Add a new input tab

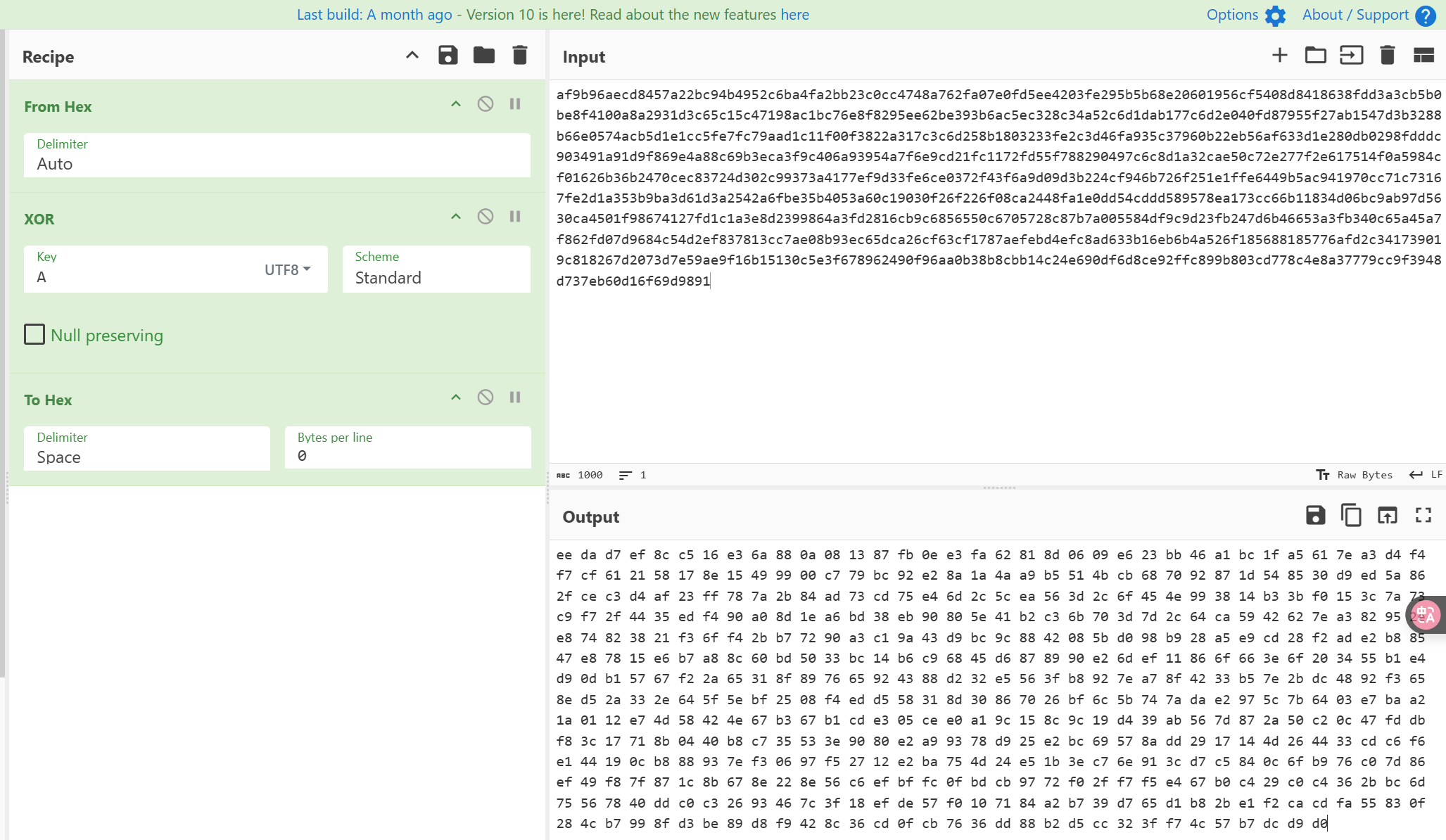pos(1280,56)
